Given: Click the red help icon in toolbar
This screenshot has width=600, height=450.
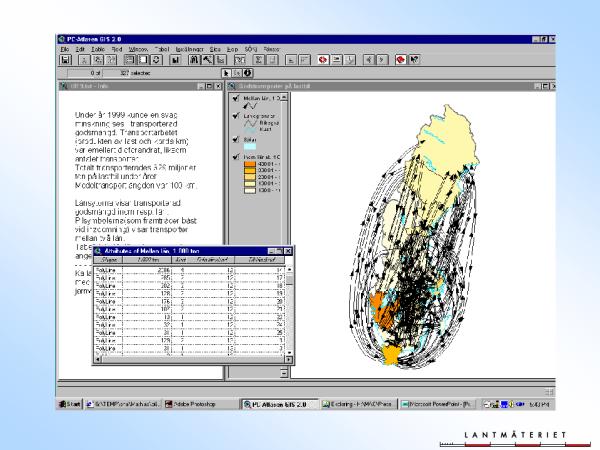Looking at the screenshot, I should (x=400, y=60).
